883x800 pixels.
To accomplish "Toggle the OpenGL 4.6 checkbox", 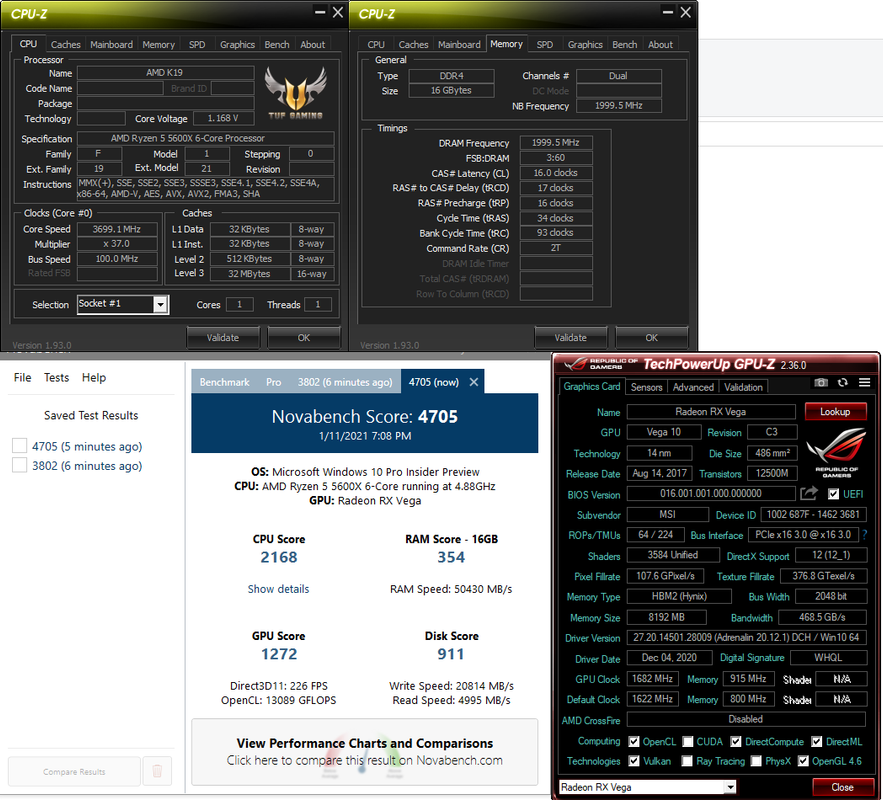I will pyautogui.click(x=803, y=761).
